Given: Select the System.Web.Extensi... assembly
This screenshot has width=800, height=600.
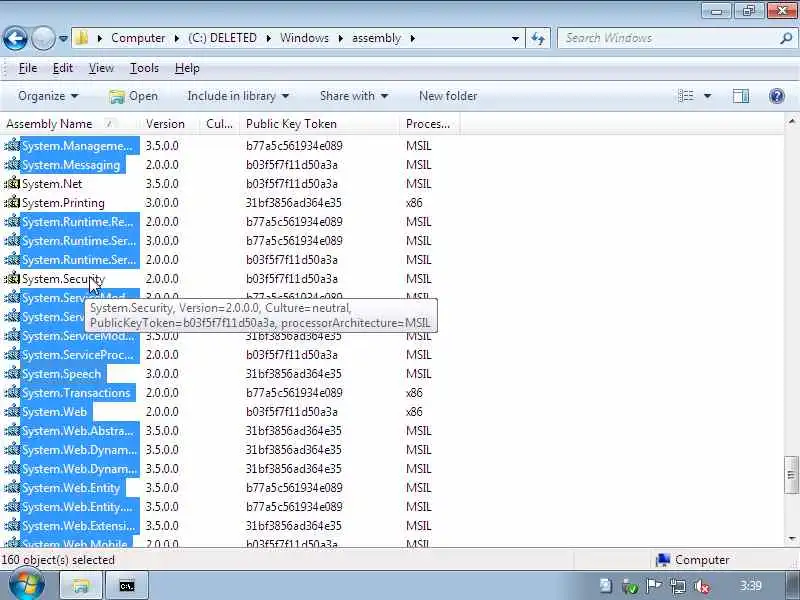Looking at the screenshot, I should pos(79,526).
